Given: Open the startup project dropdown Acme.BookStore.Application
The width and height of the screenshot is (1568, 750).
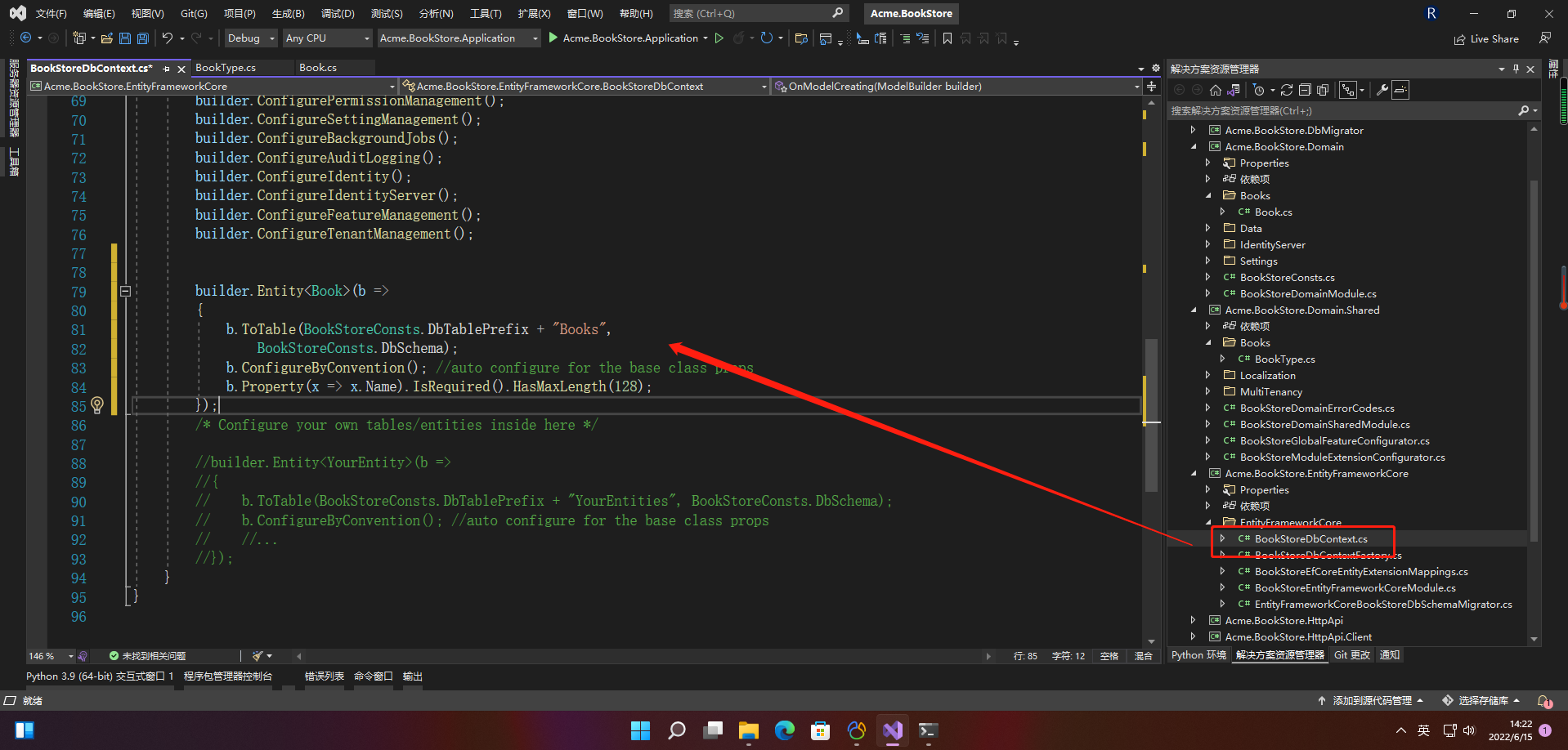Looking at the screenshot, I should tap(459, 38).
